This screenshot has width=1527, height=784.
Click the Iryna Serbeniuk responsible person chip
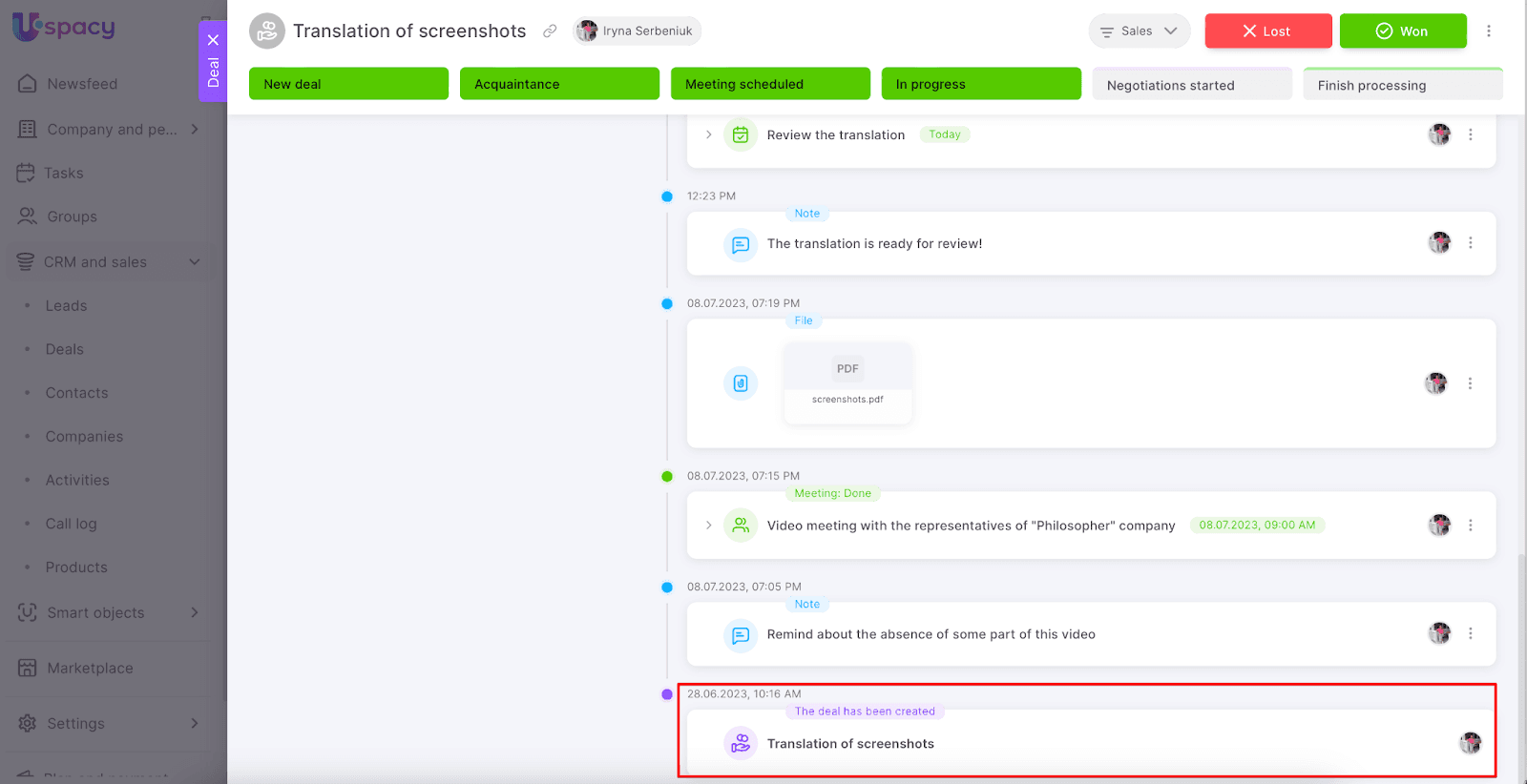(x=637, y=31)
